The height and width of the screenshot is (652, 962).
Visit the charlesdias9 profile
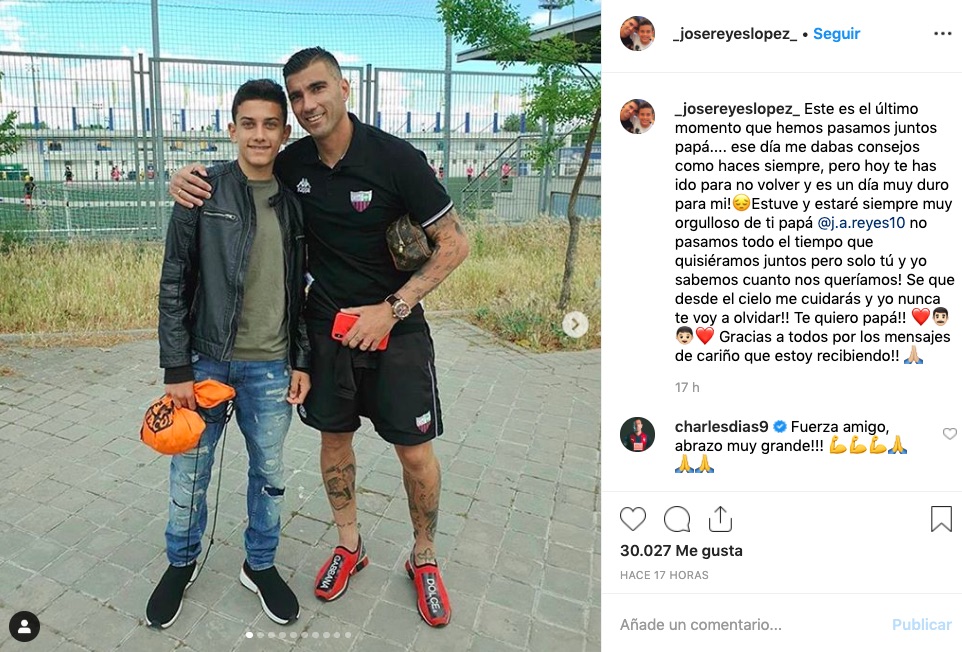pos(722,426)
